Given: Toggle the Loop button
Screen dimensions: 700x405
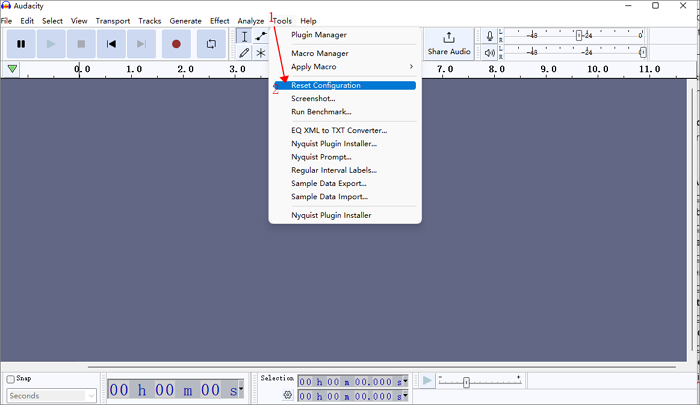Looking at the screenshot, I should 211,44.
